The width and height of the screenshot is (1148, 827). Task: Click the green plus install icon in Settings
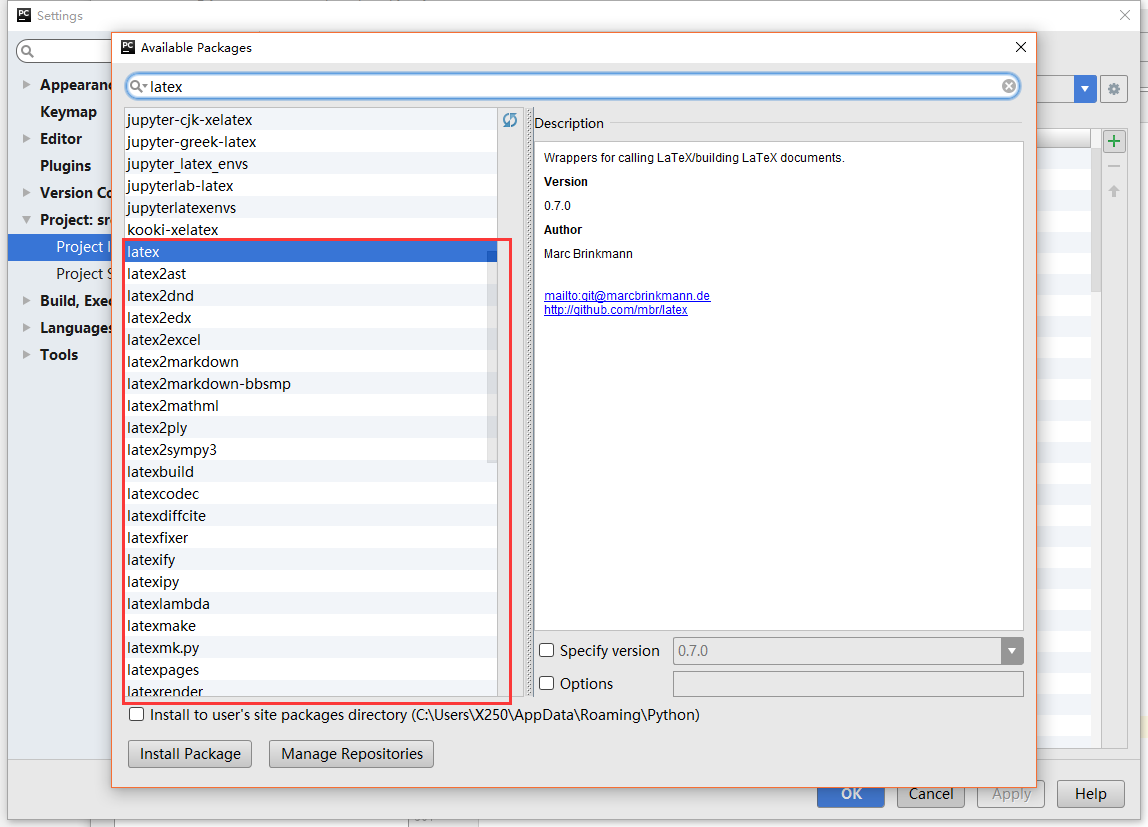click(x=1114, y=141)
